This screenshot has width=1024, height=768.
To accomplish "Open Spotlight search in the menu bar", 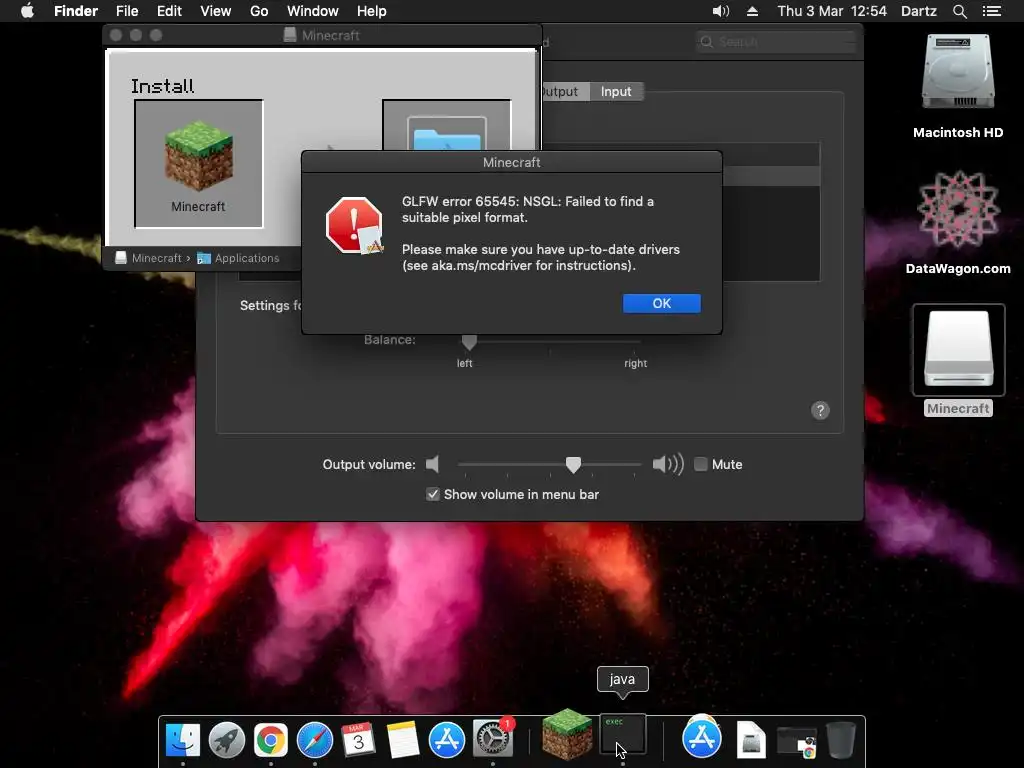I will coord(959,11).
